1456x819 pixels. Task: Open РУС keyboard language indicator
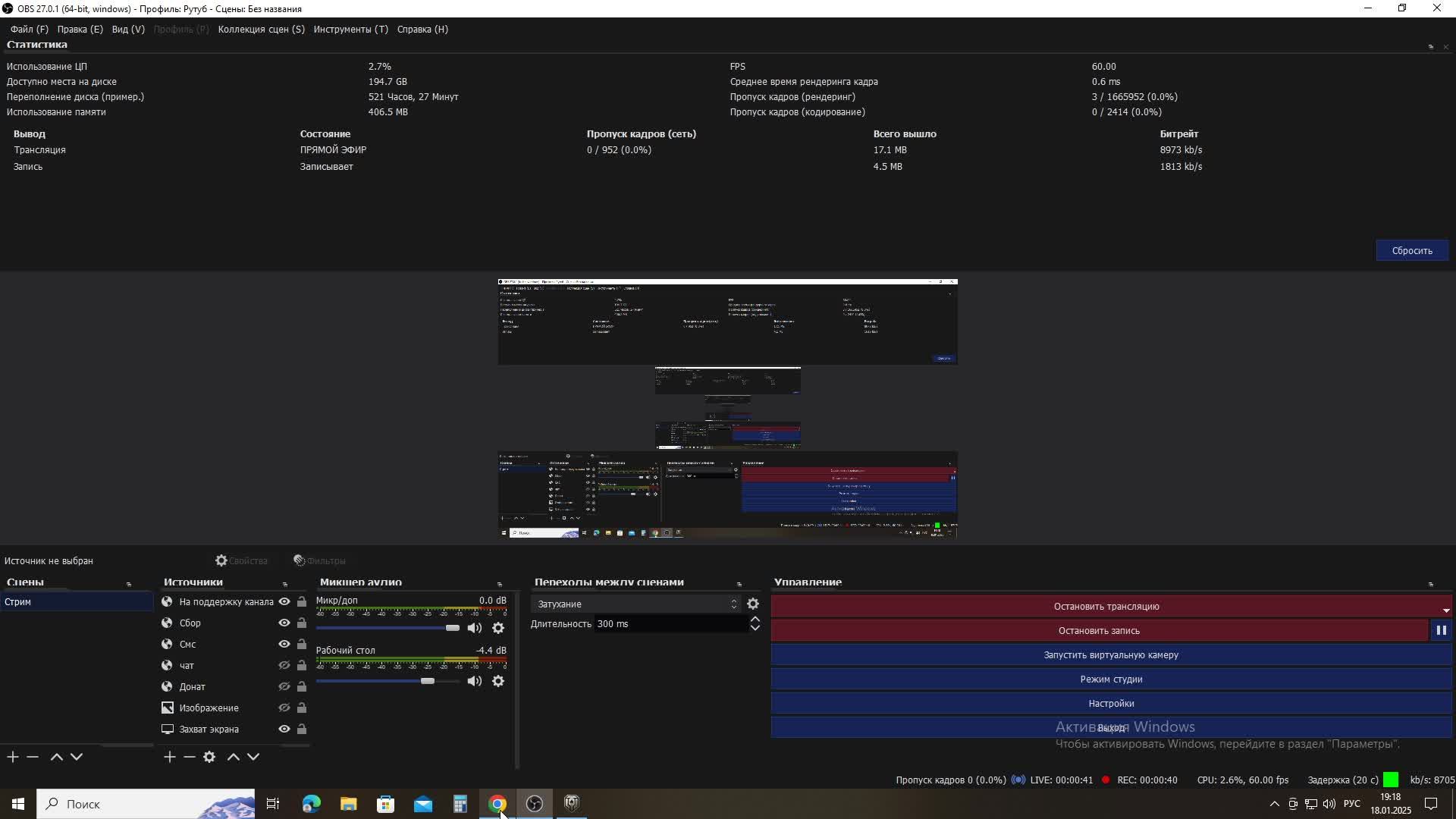coord(1352,804)
